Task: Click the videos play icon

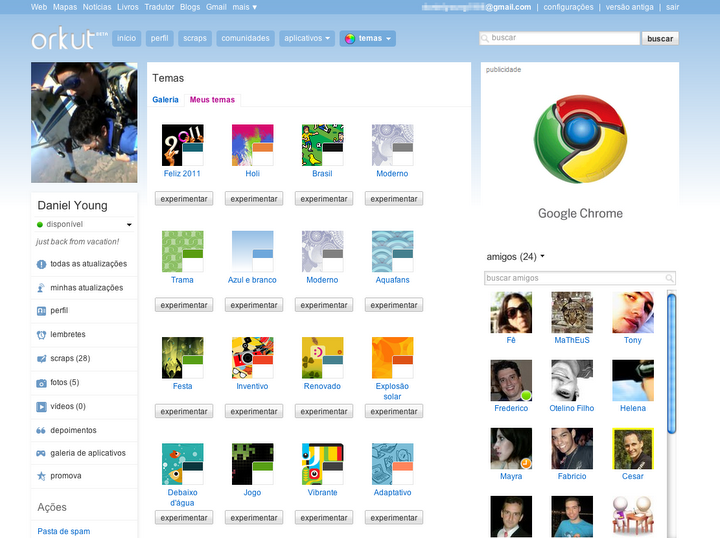Action: [x=41, y=407]
